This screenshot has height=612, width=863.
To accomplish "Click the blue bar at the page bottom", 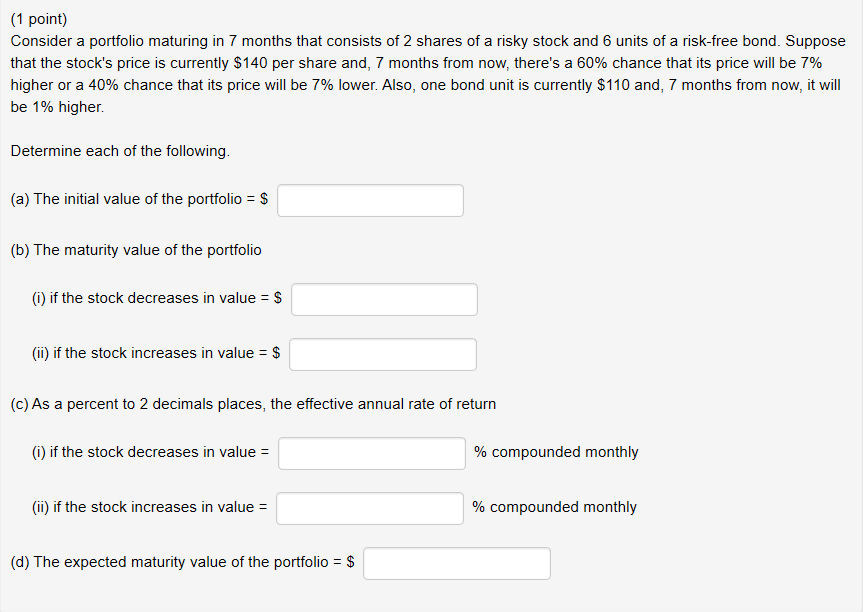I will pos(431,608).
